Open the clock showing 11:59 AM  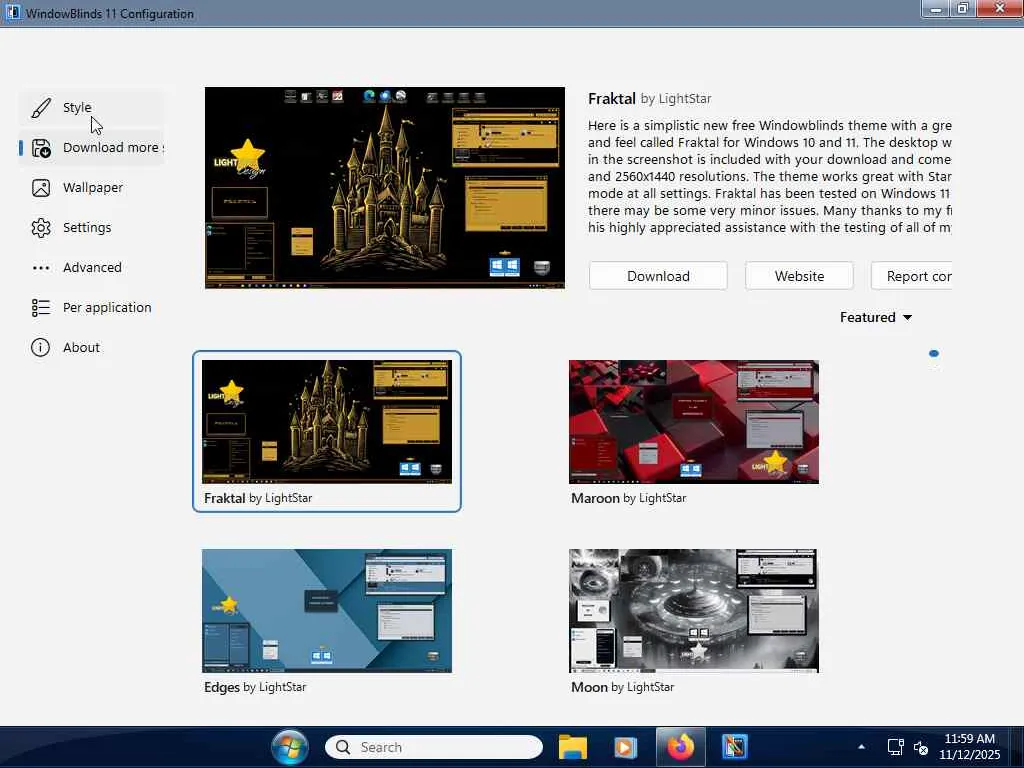970,746
